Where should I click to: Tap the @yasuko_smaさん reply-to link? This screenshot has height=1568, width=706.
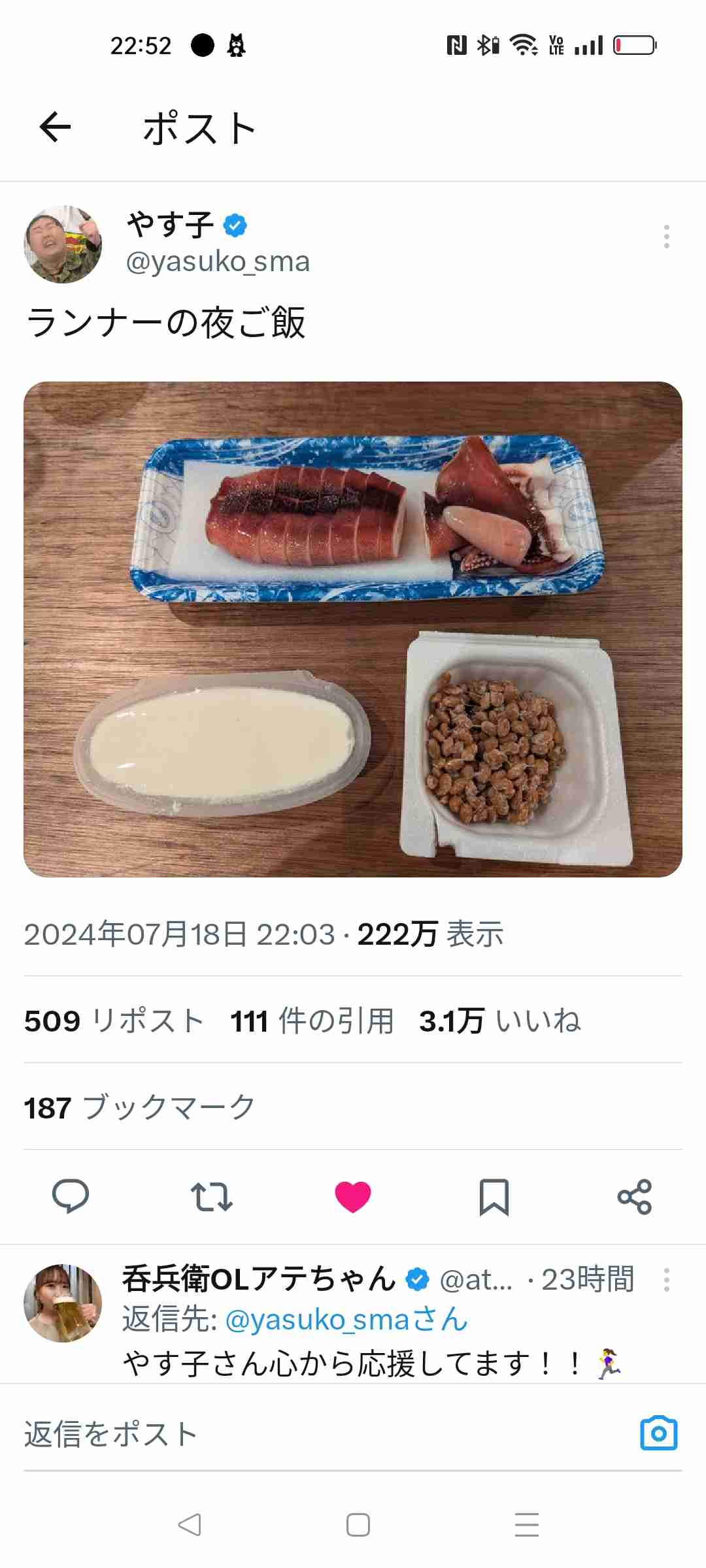pos(346,1320)
